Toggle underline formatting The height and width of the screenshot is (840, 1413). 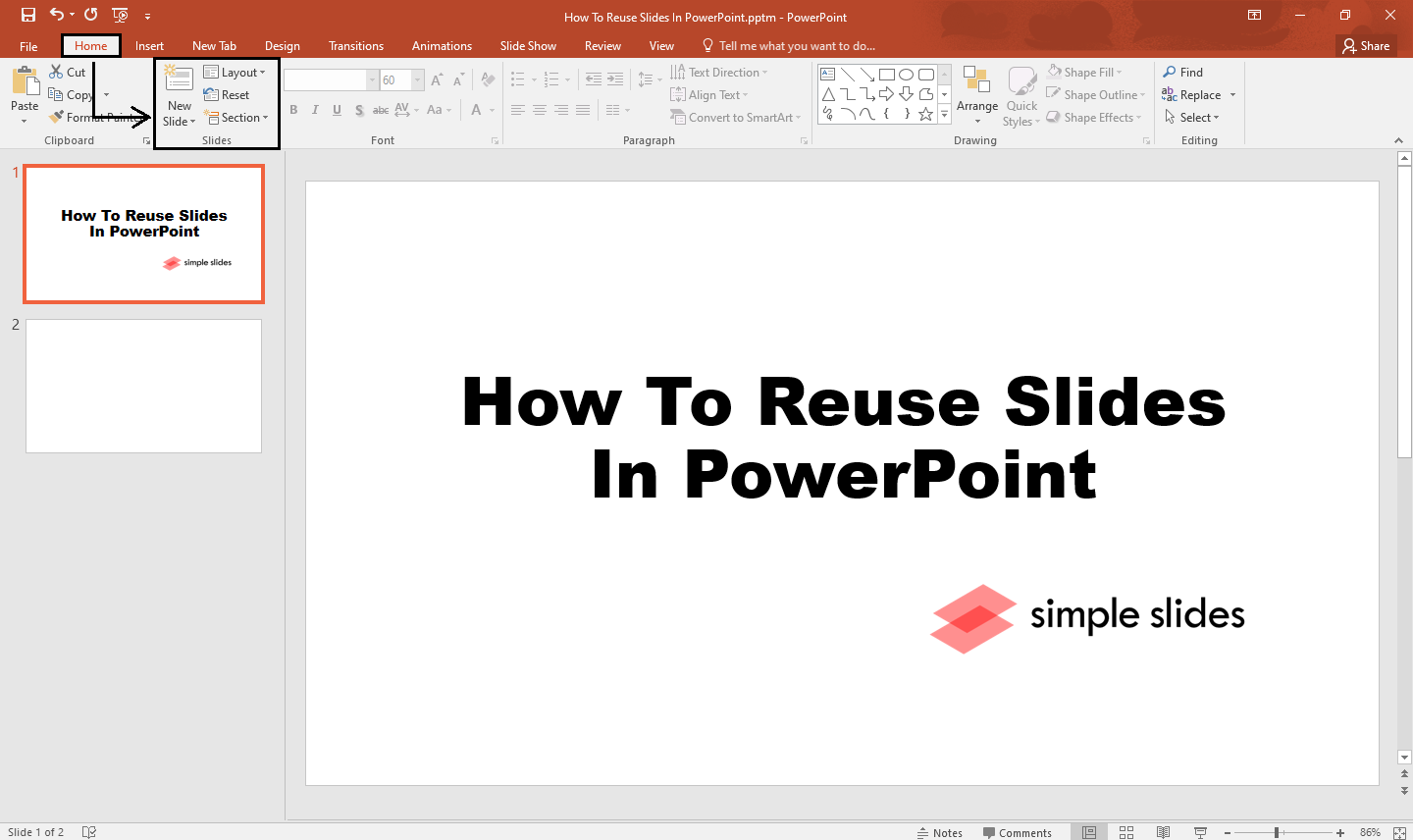[x=337, y=110]
